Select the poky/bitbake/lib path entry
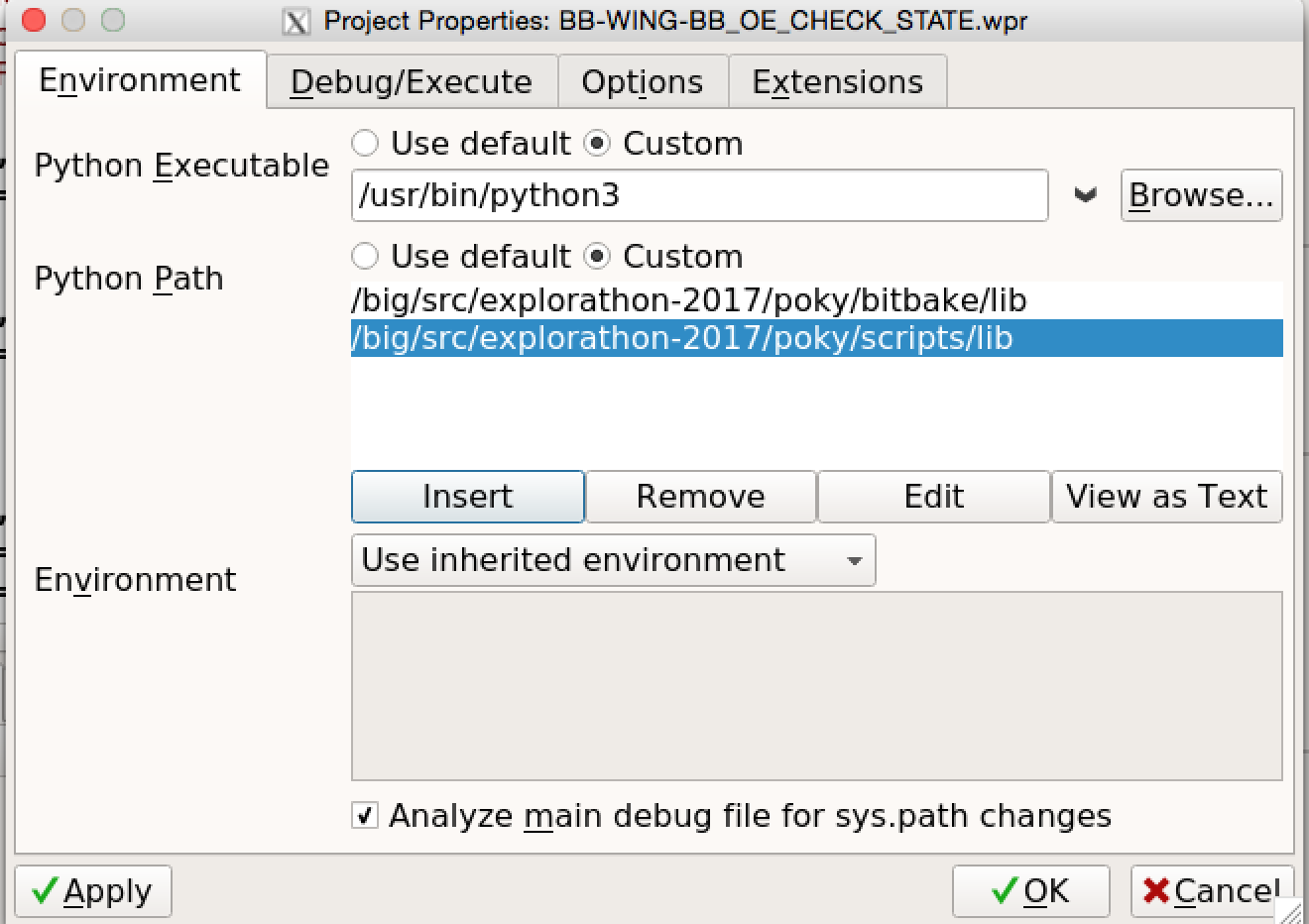The image size is (1309, 924). (x=688, y=300)
